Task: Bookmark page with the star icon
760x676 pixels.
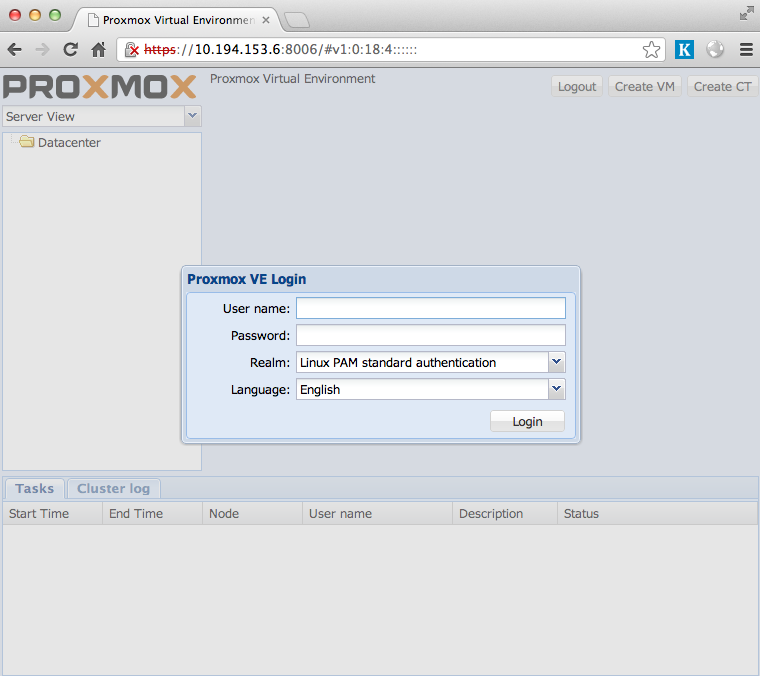Action: click(x=651, y=49)
